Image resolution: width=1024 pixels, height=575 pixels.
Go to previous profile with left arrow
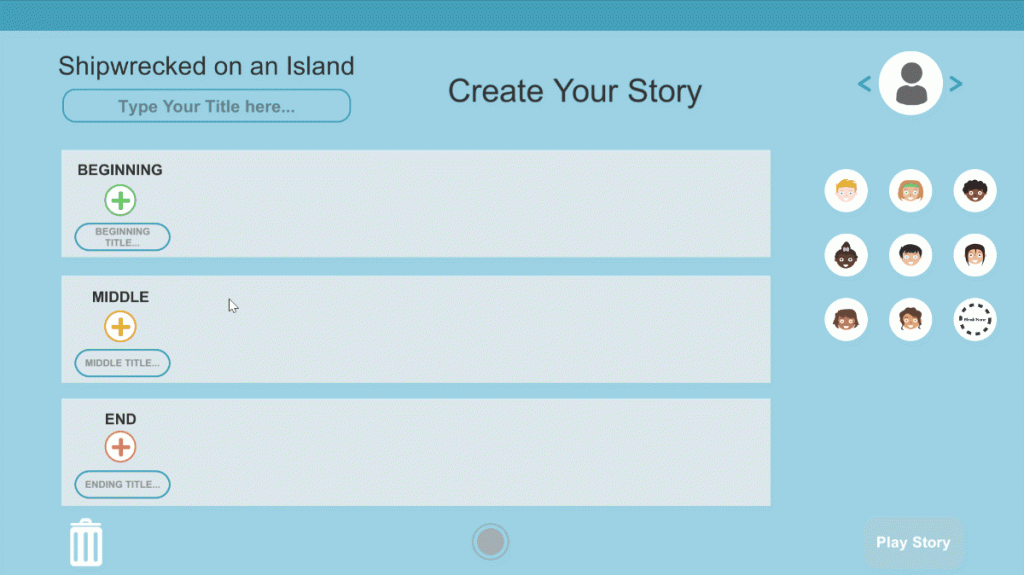tap(865, 84)
